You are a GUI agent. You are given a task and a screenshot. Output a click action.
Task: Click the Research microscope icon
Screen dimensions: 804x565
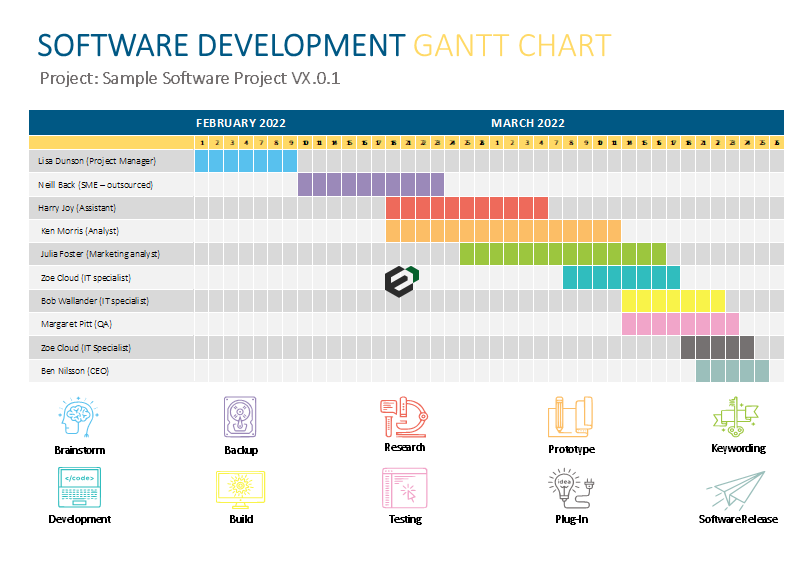coord(404,416)
